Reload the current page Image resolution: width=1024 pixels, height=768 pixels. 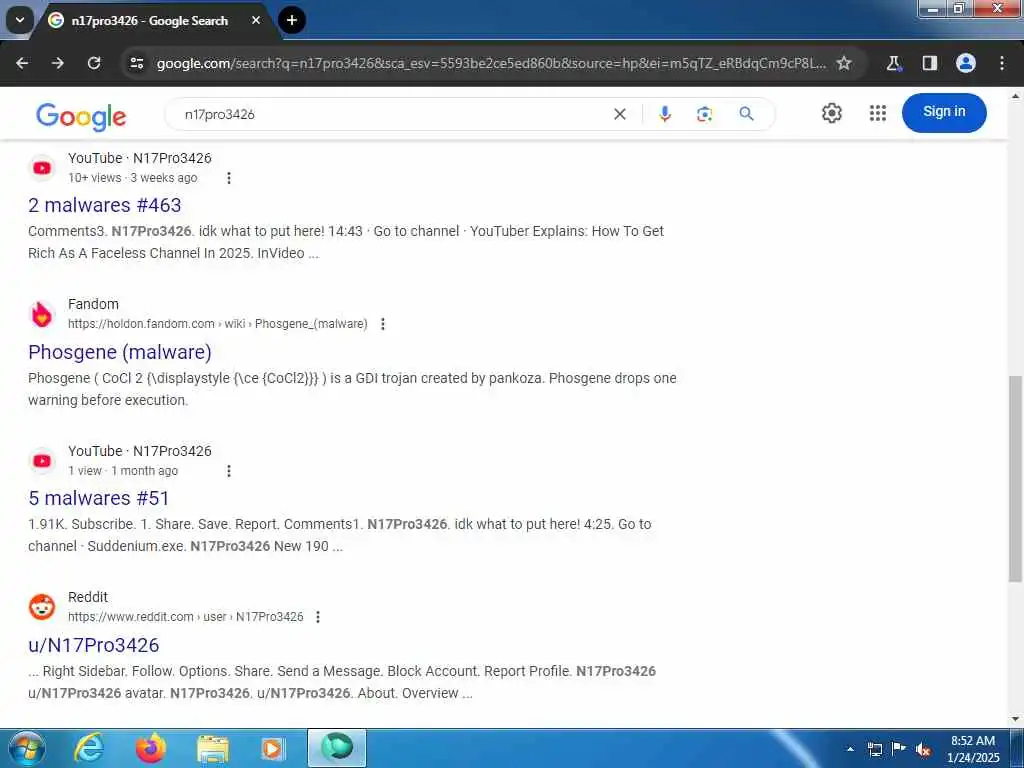(x=94, y=63)
